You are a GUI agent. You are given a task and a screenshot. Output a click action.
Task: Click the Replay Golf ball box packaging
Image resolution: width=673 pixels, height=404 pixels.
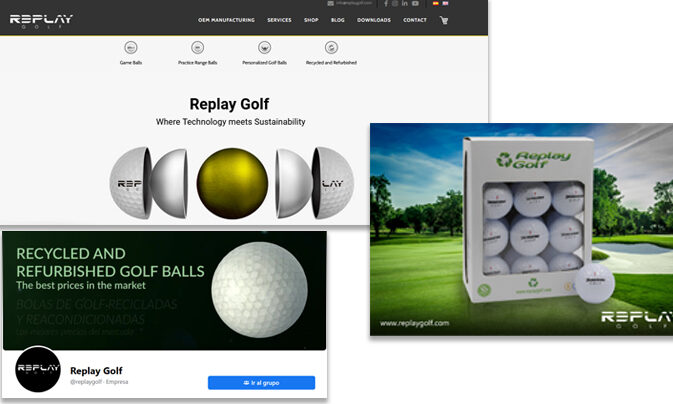pos(528,220)
